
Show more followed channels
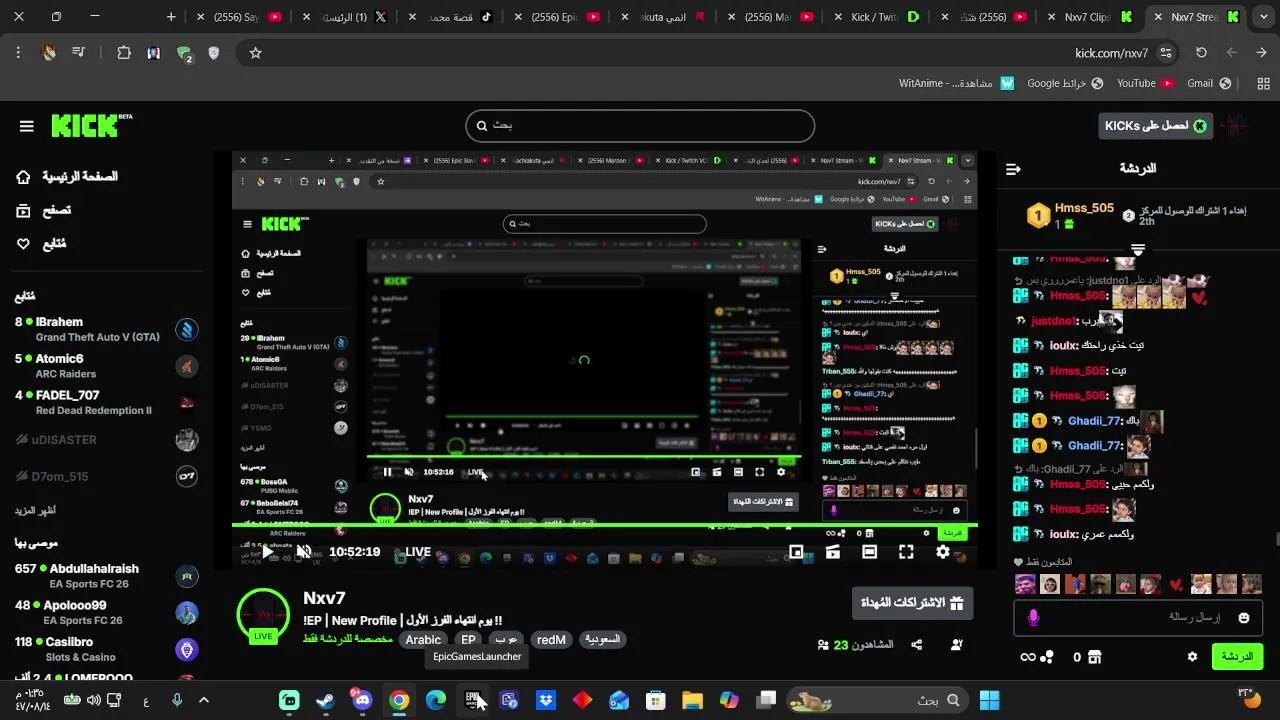pyautogui.click(x=35, y=510)
